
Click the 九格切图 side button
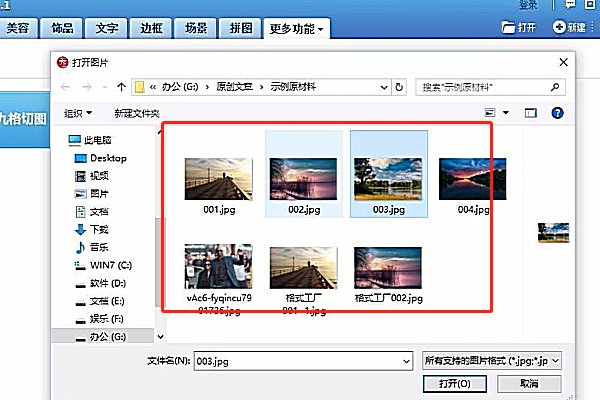[x=24, y=119]
